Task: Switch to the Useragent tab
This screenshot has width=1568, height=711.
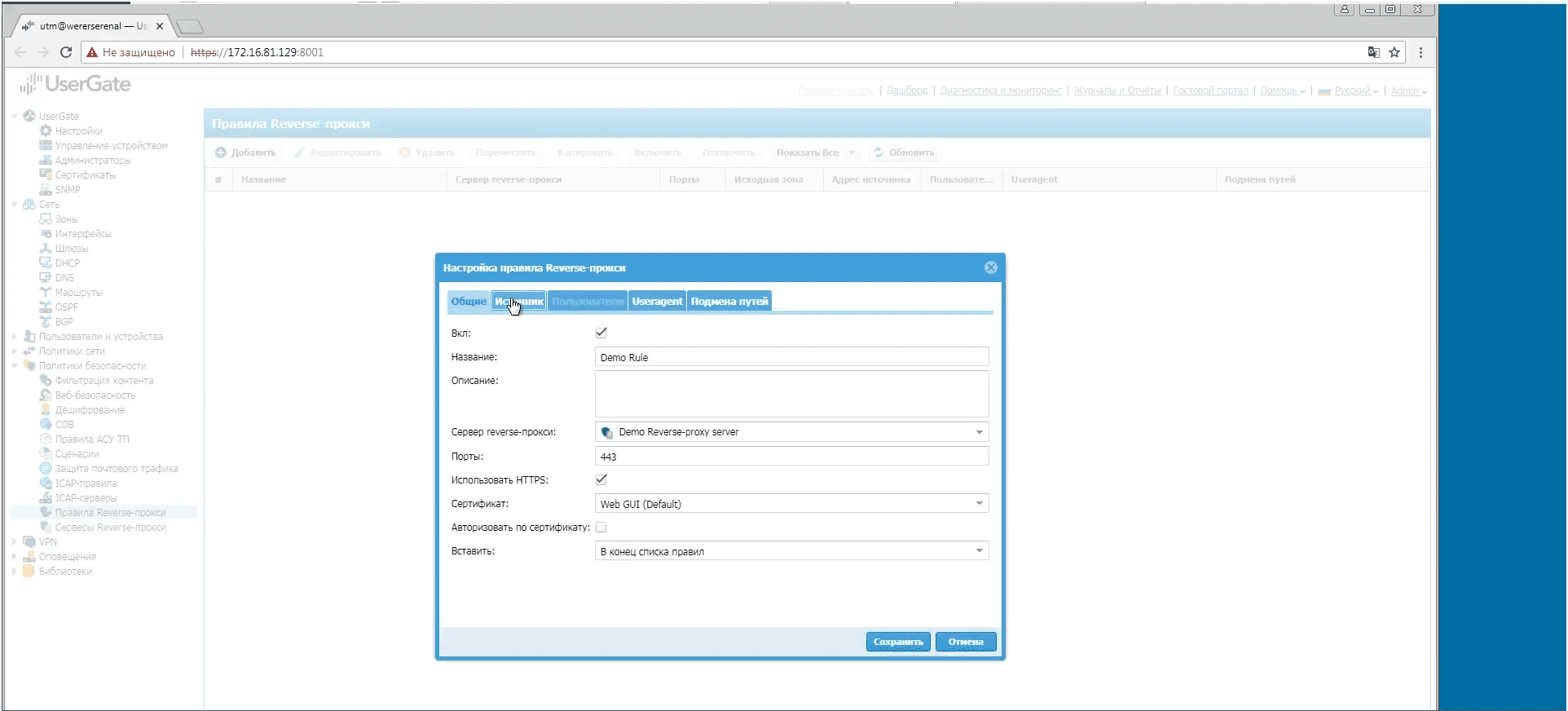Action: point(657,301)
